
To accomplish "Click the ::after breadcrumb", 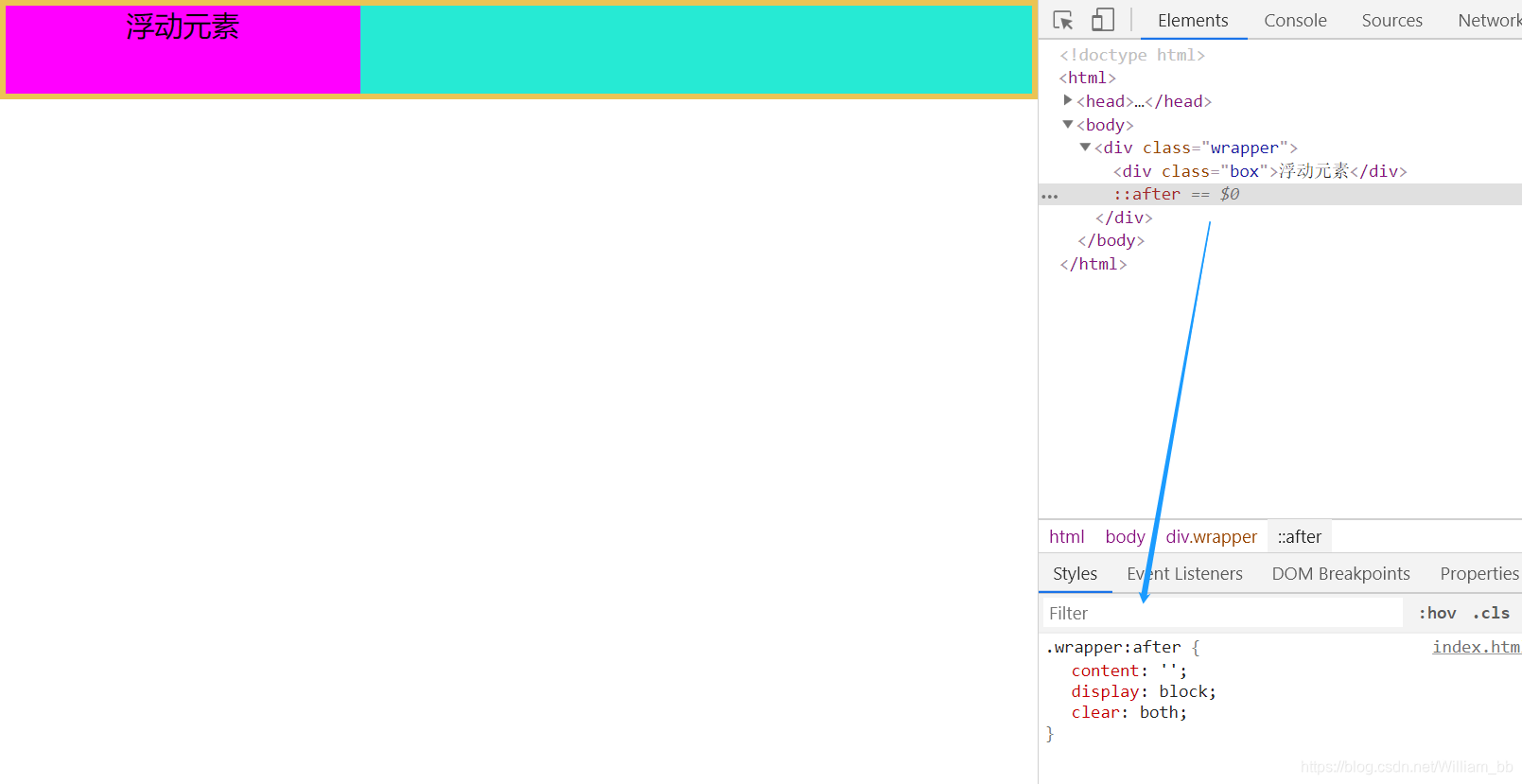I will (x=1300, y=537).
